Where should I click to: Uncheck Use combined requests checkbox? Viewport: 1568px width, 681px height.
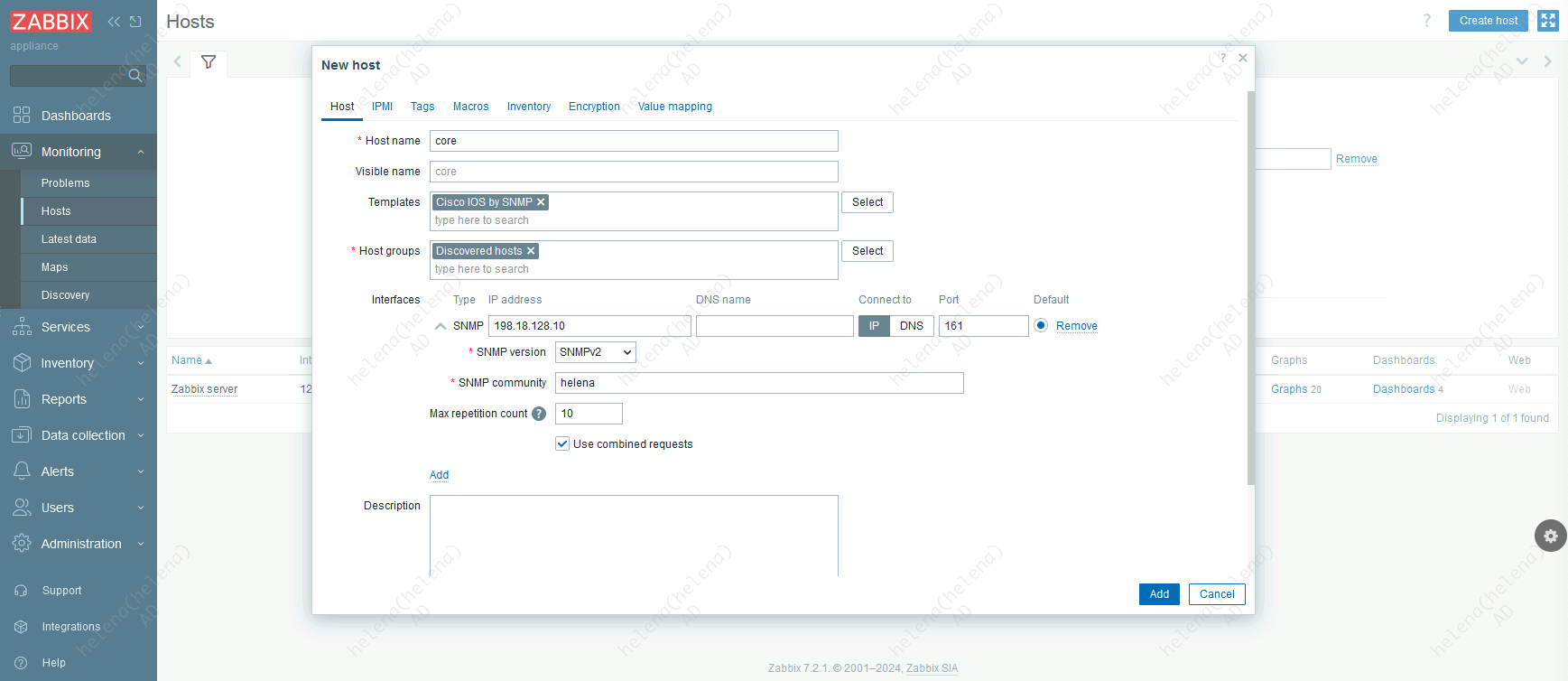pyautogui.click(x=562, y=444)
